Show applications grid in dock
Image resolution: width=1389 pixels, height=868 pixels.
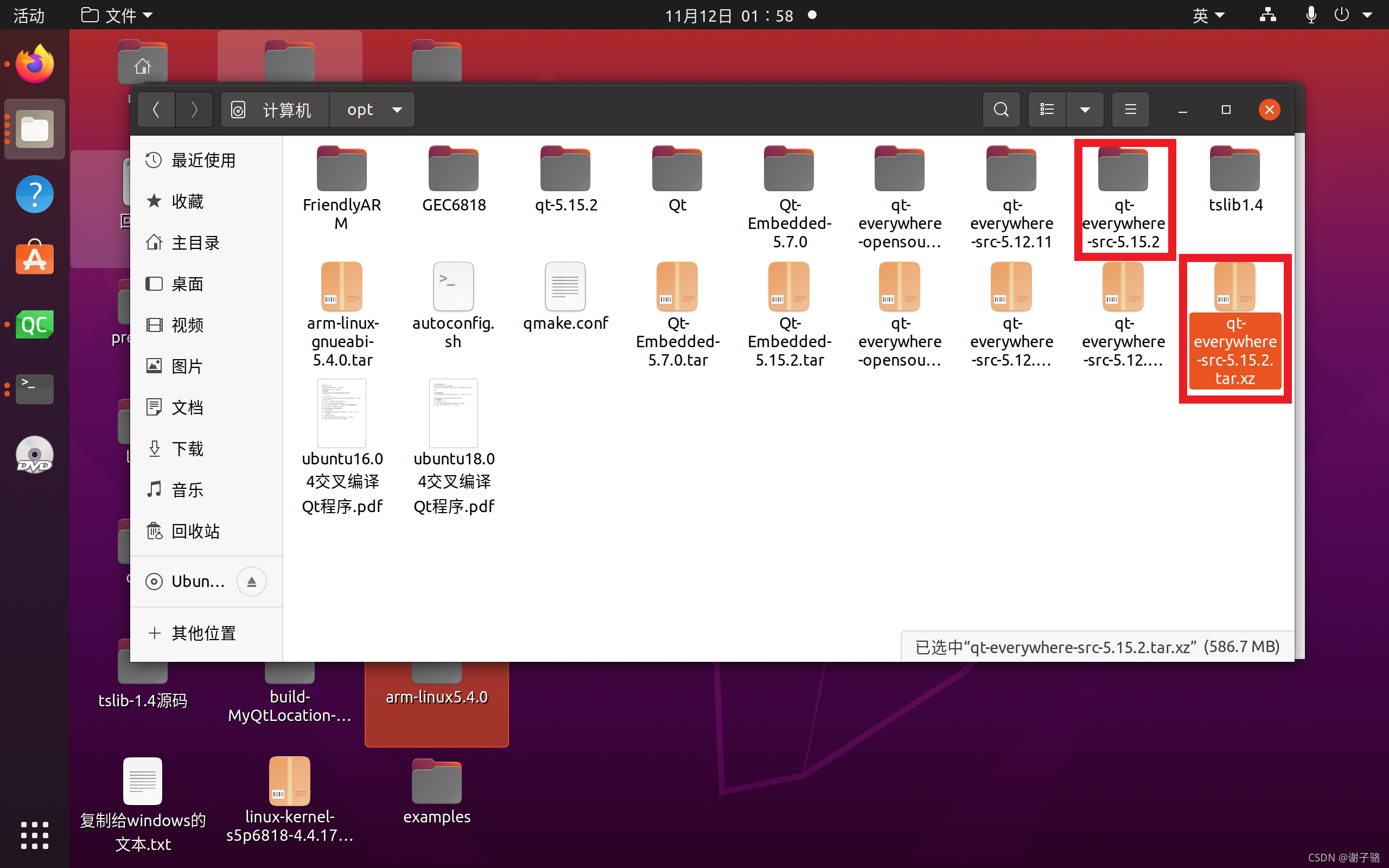(x=34, y=835)
